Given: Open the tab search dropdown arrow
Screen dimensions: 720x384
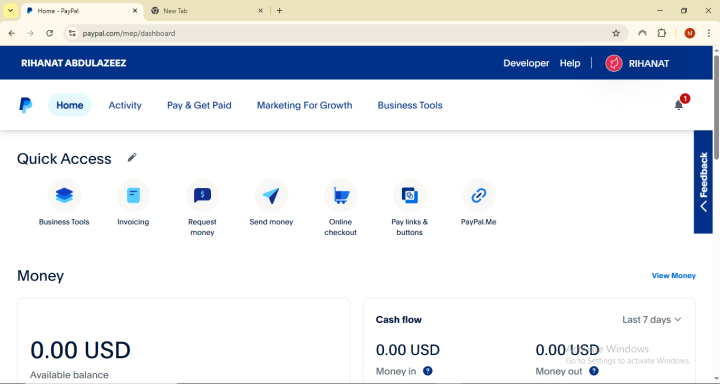Looking at the screenshot, I should pos(10,11).
